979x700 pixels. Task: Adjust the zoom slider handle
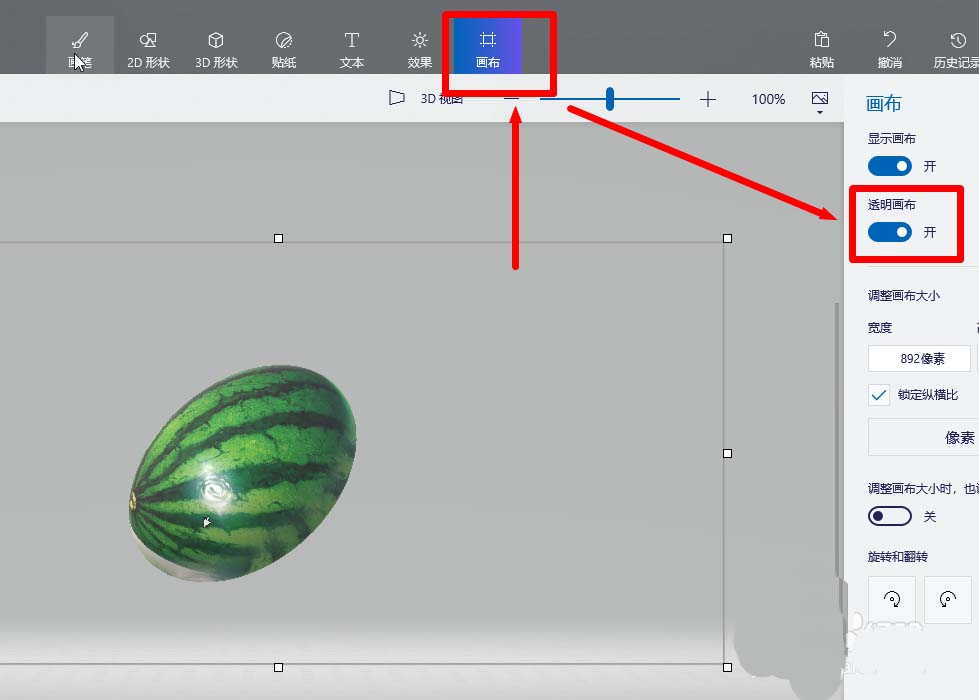pyautogui.click(x=610, y=99)
